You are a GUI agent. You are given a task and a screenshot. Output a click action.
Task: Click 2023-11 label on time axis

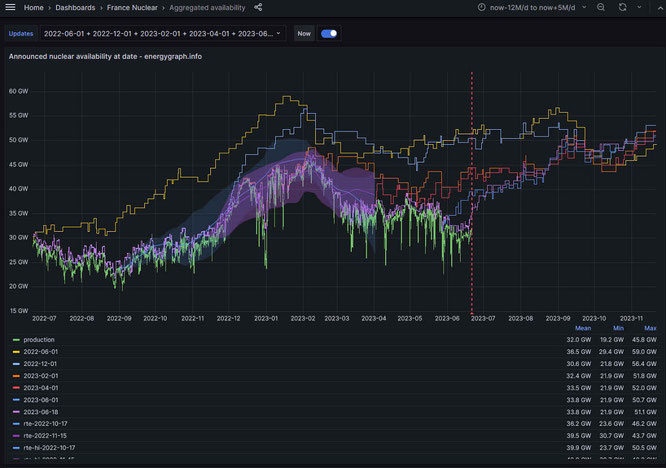point(631,318)
